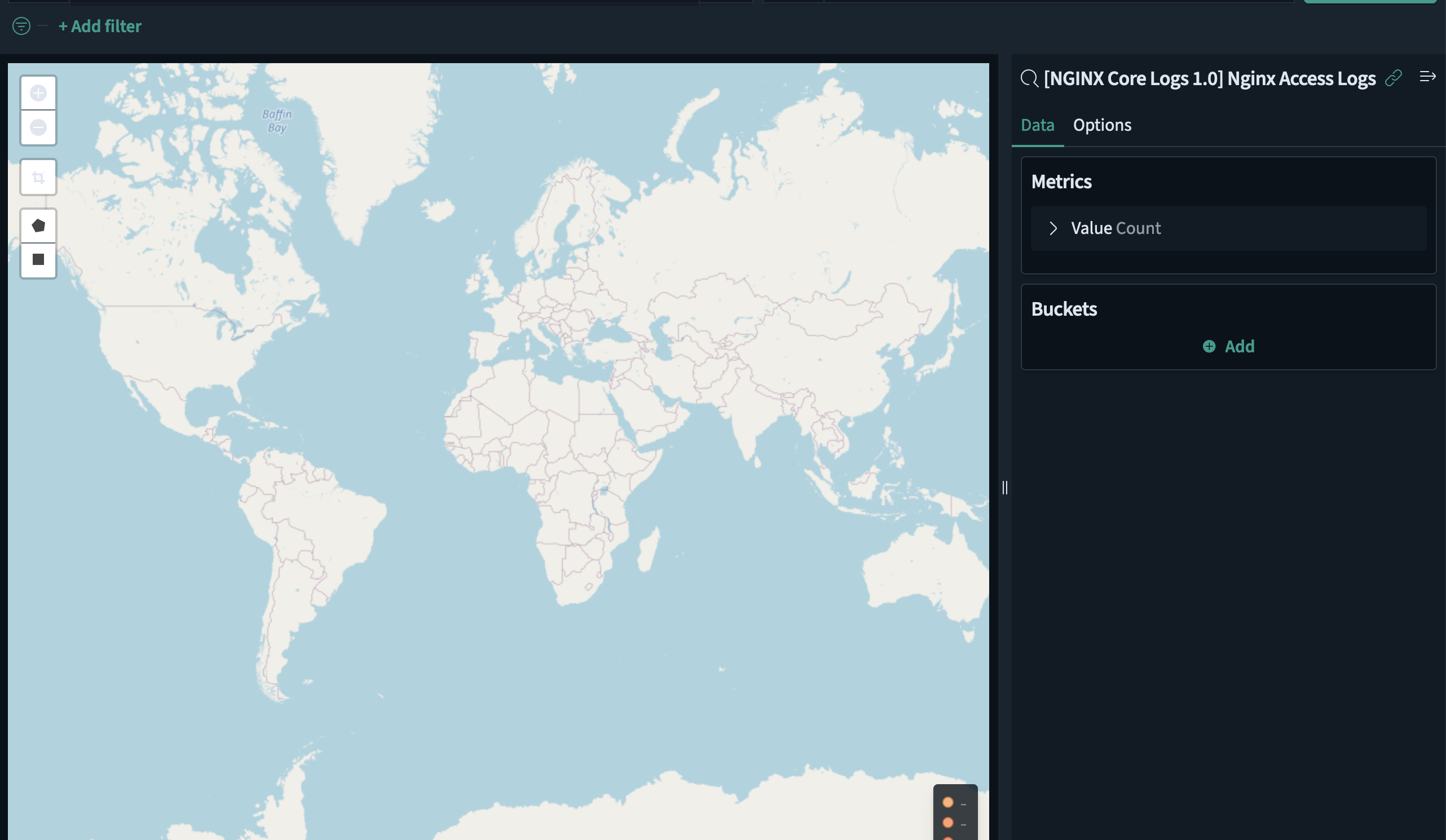Screen dimensions: 1446x840
Task: Click the magnifier icon beside Nginx Access Logs
Action: click(1029, 78)
